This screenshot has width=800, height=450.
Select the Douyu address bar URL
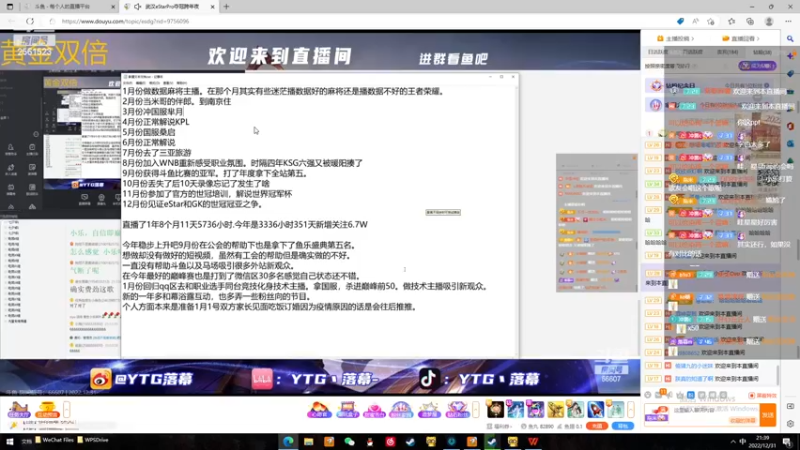click(126, 21)
